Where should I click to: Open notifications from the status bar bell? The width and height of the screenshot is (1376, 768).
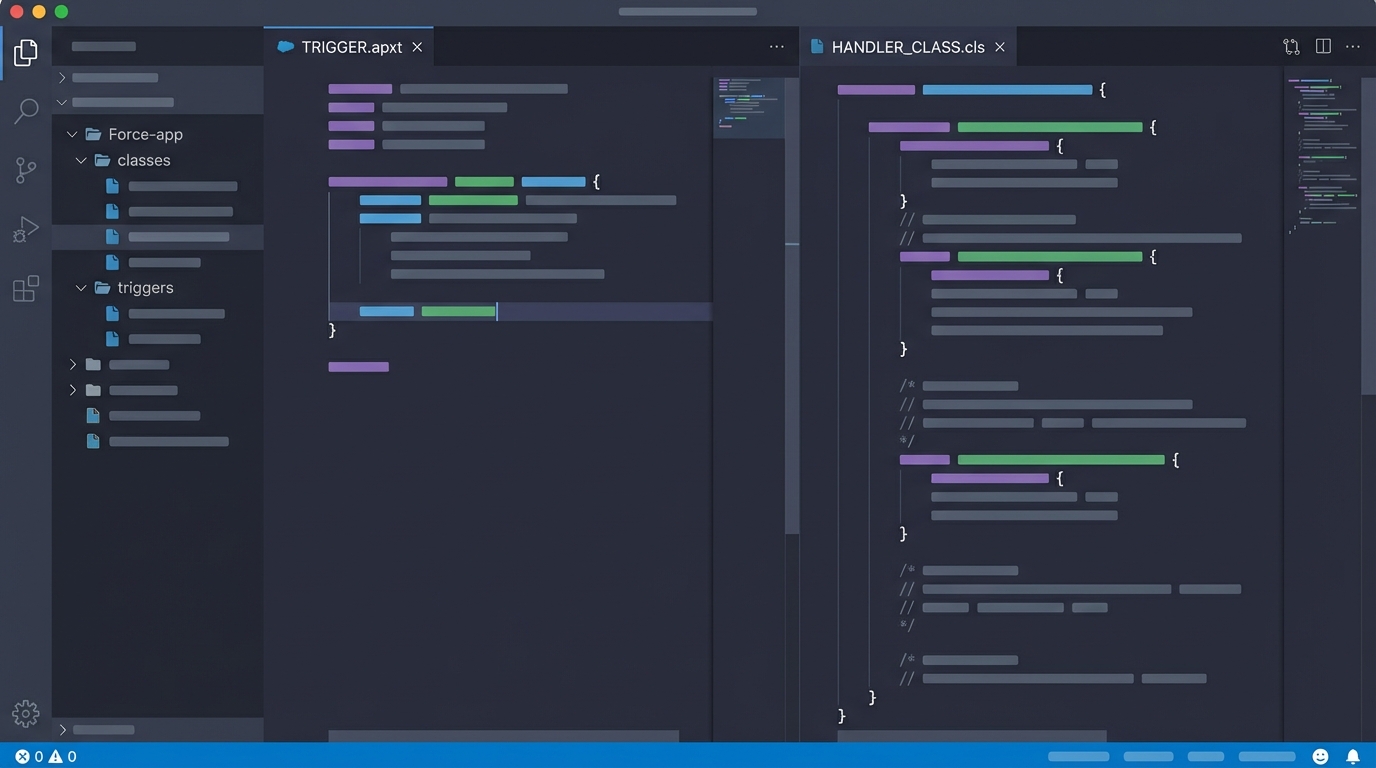1353,756
